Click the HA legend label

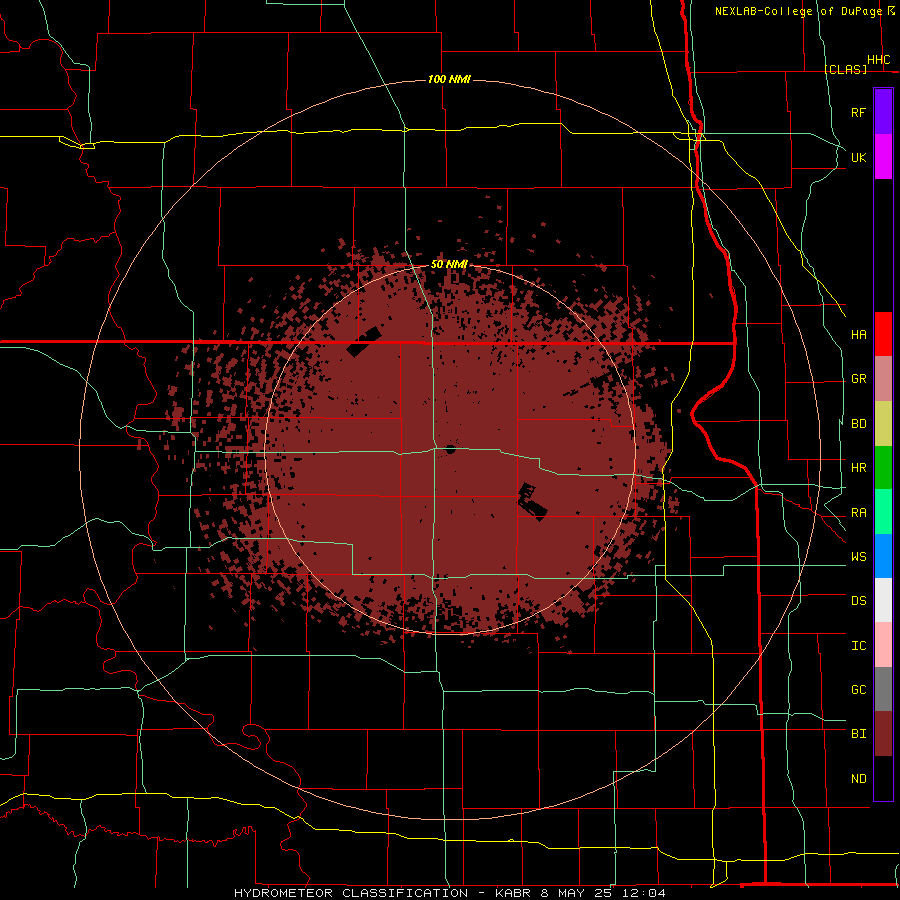coord(858,335)
